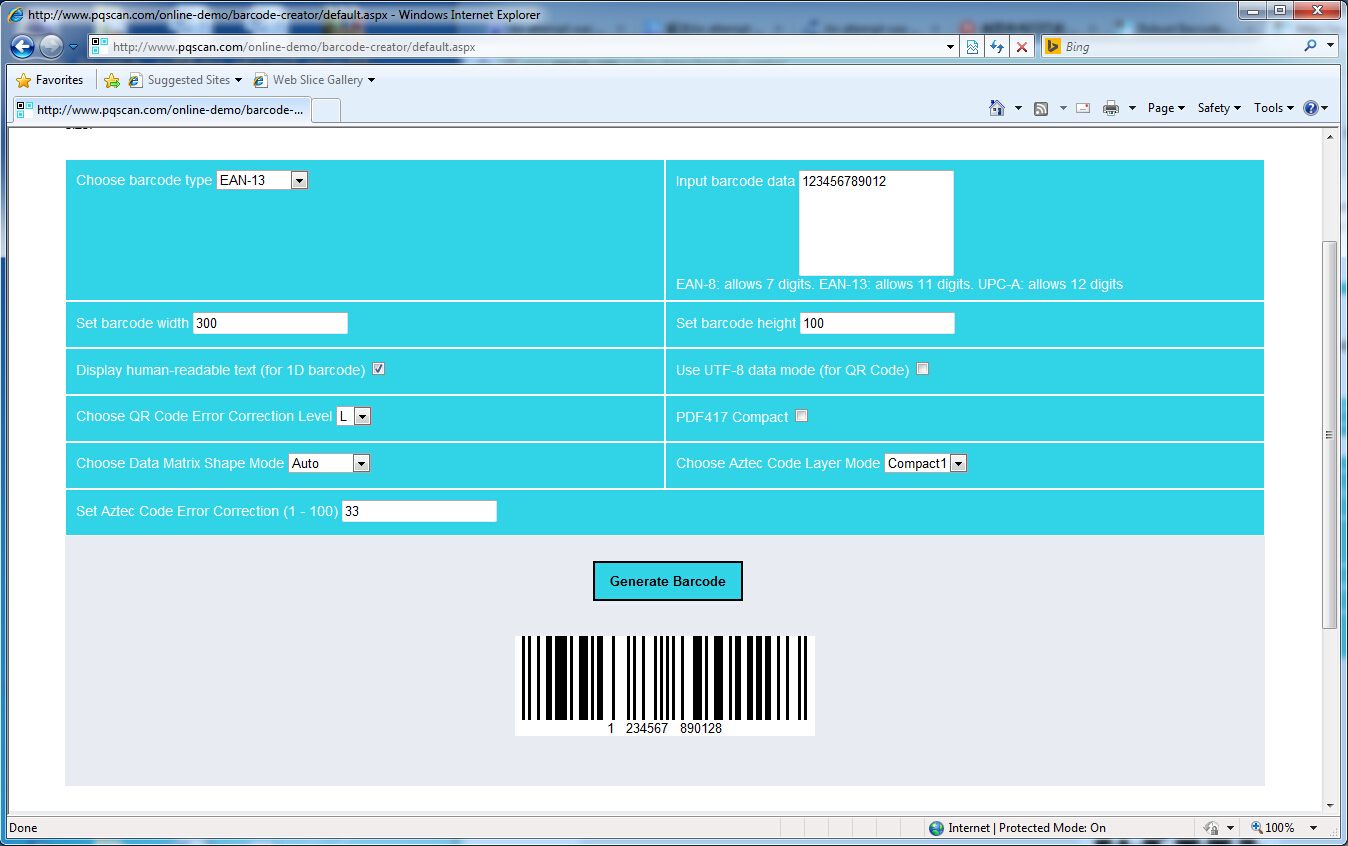Click the Stop loading red X icon

click(1022, 46)
